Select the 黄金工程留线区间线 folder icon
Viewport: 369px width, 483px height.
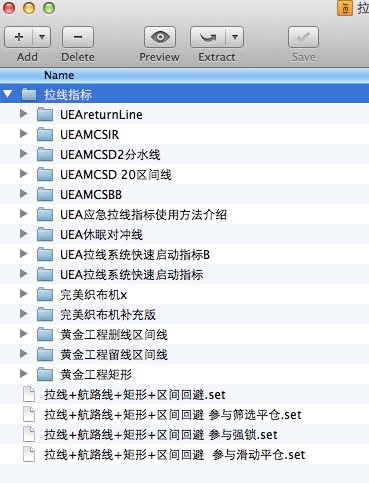(x=45, y=354)
